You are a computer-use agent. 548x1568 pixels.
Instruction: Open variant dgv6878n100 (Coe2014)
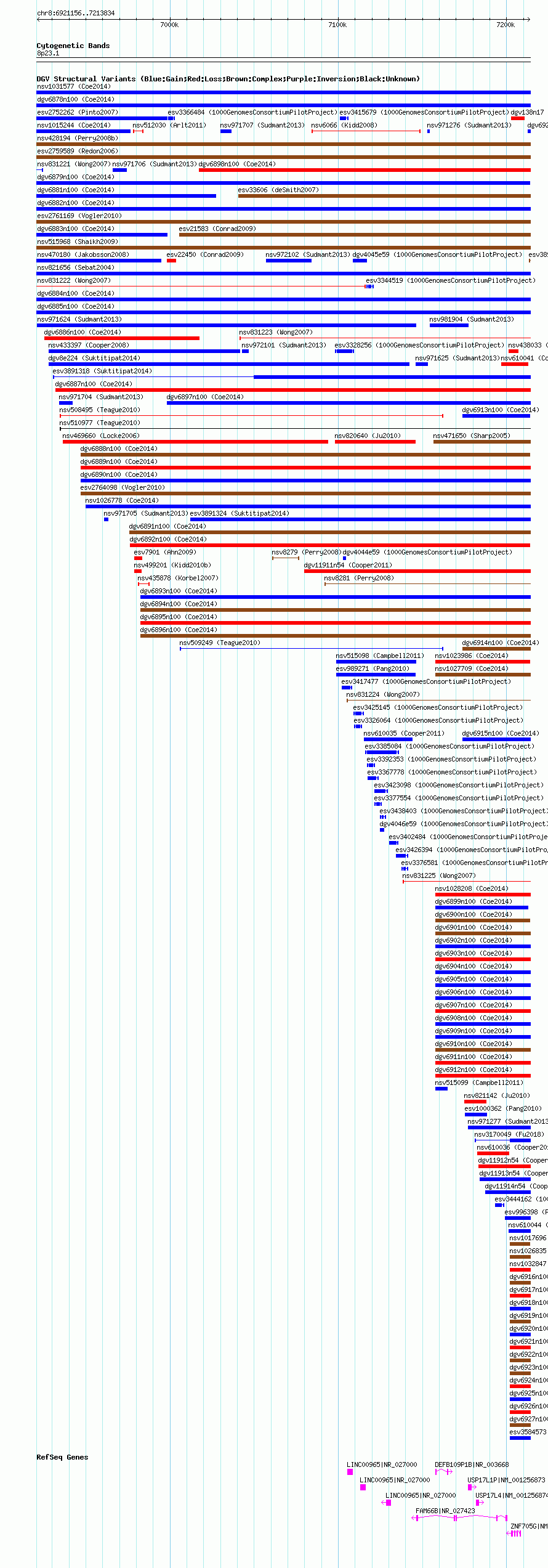click(76, 99)
